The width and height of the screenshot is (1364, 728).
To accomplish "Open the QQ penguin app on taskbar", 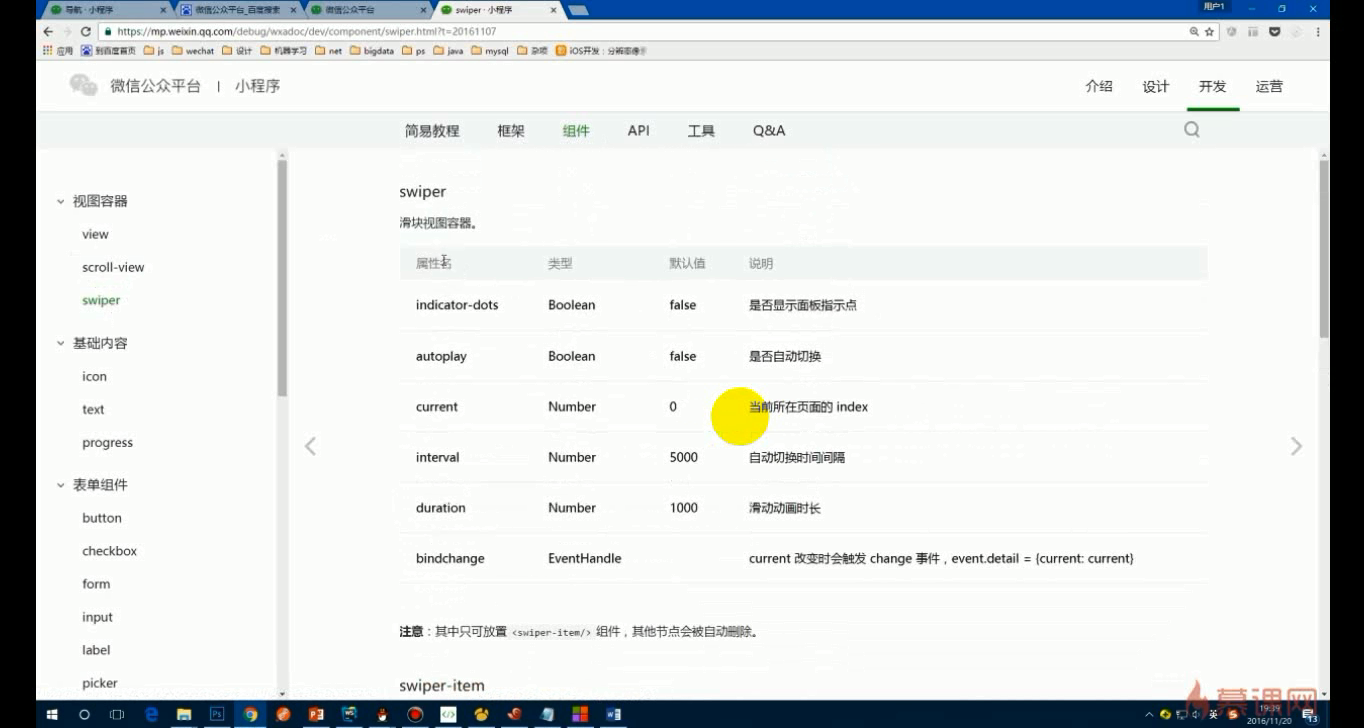I will (382, 715).
